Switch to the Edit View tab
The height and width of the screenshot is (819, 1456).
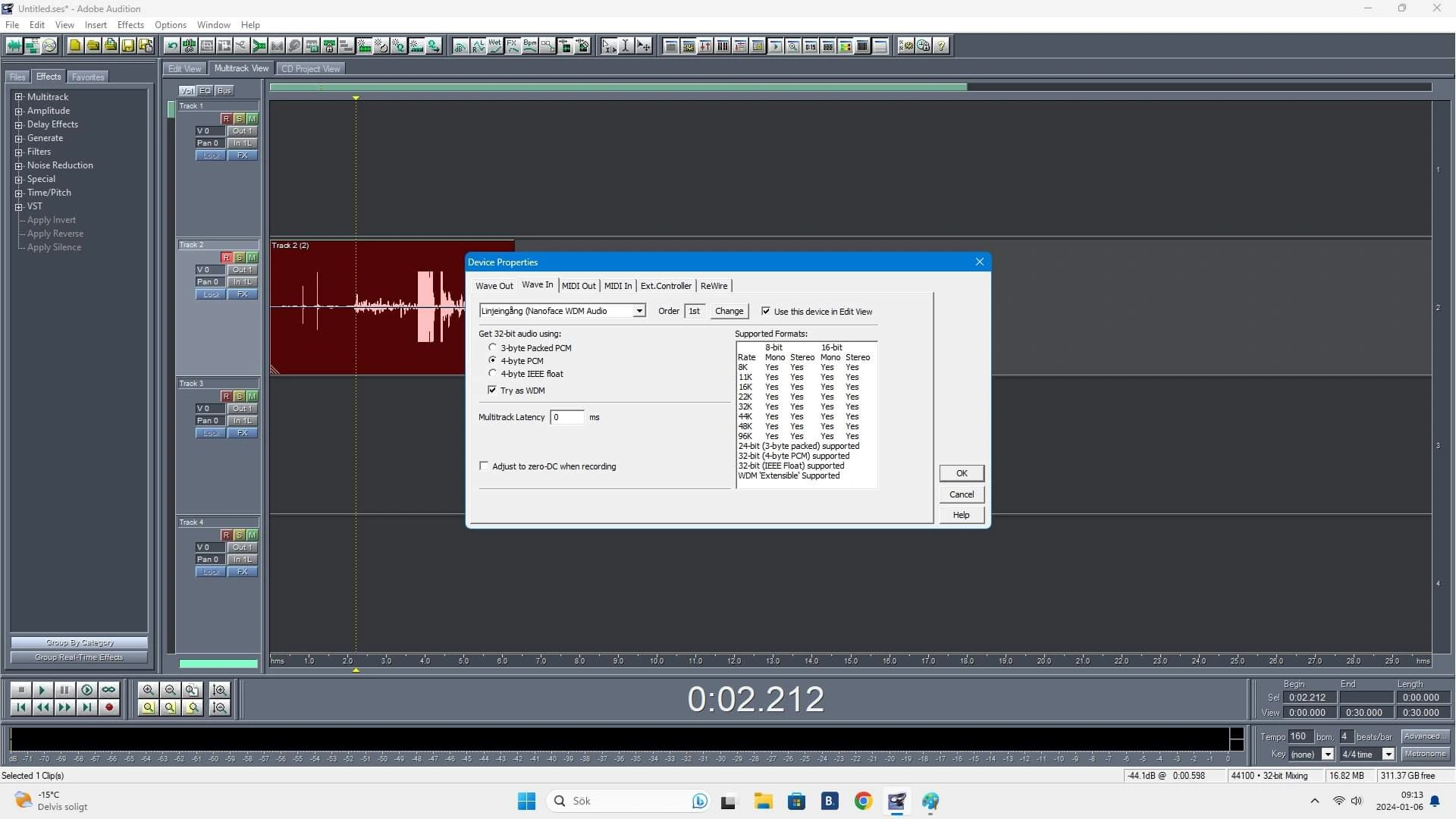(x=184, y=68)
